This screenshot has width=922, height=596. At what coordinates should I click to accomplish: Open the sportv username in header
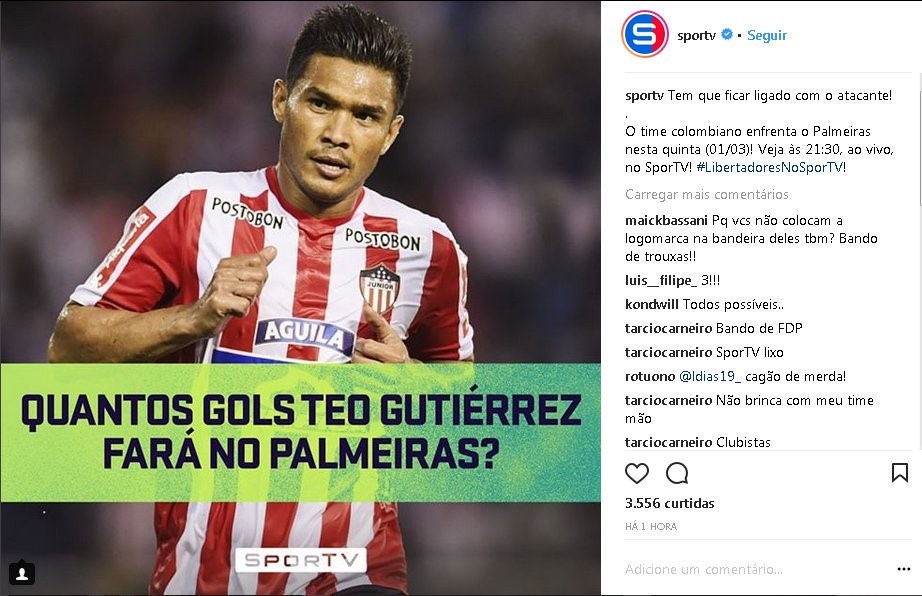[696, 35]
